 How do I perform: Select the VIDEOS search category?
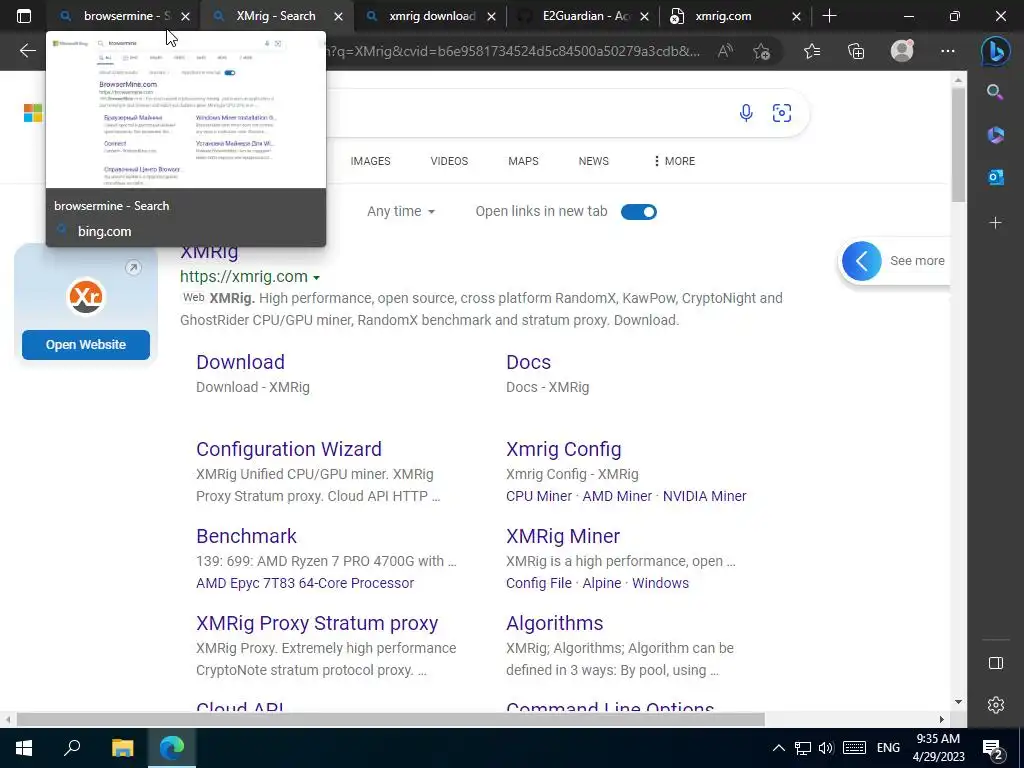tap(449, 161)
